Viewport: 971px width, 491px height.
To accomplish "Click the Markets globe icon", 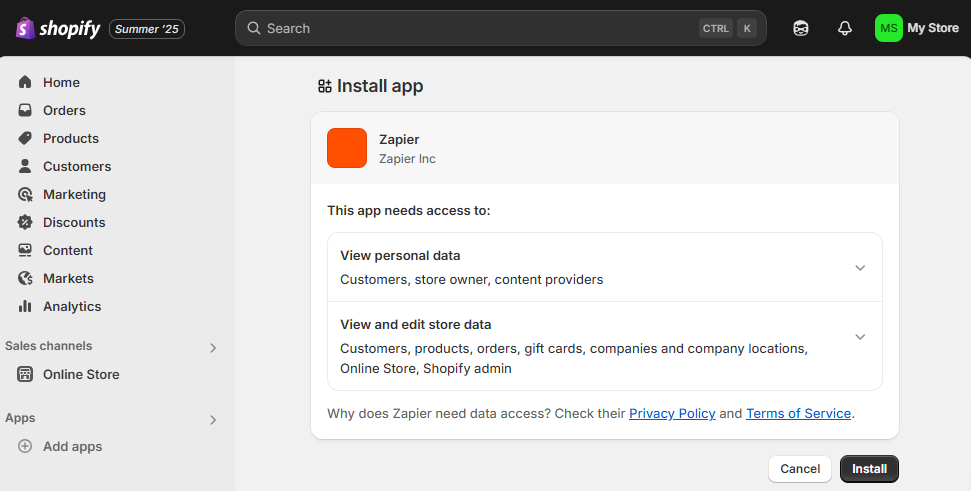I will pos(25,278).
